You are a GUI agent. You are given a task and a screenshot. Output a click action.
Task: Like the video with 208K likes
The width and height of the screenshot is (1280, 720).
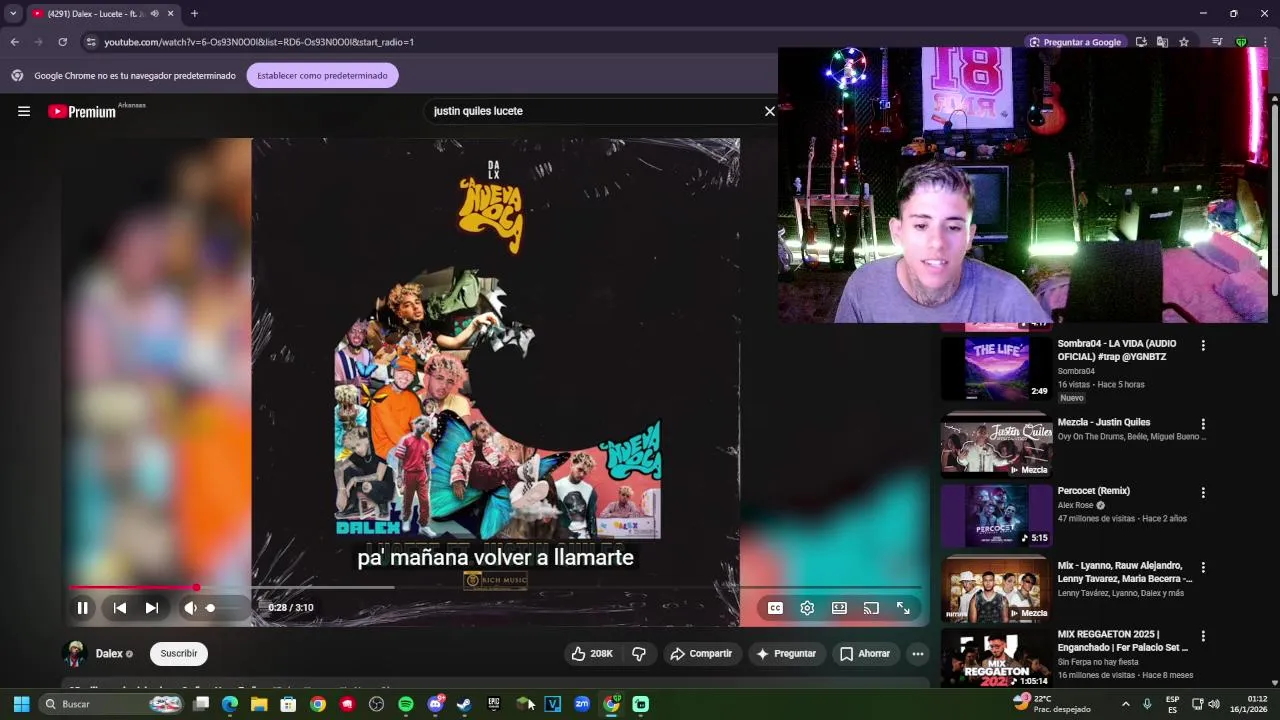(591, 654)
